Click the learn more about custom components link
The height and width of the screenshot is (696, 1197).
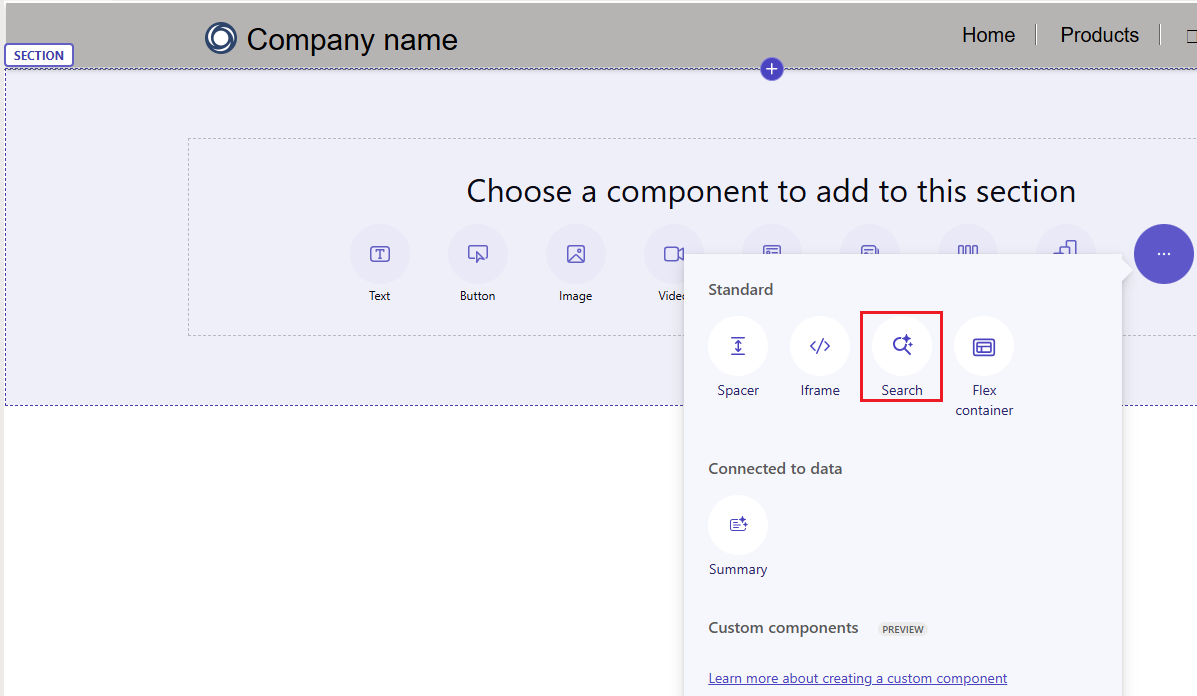tap(857, 678)
